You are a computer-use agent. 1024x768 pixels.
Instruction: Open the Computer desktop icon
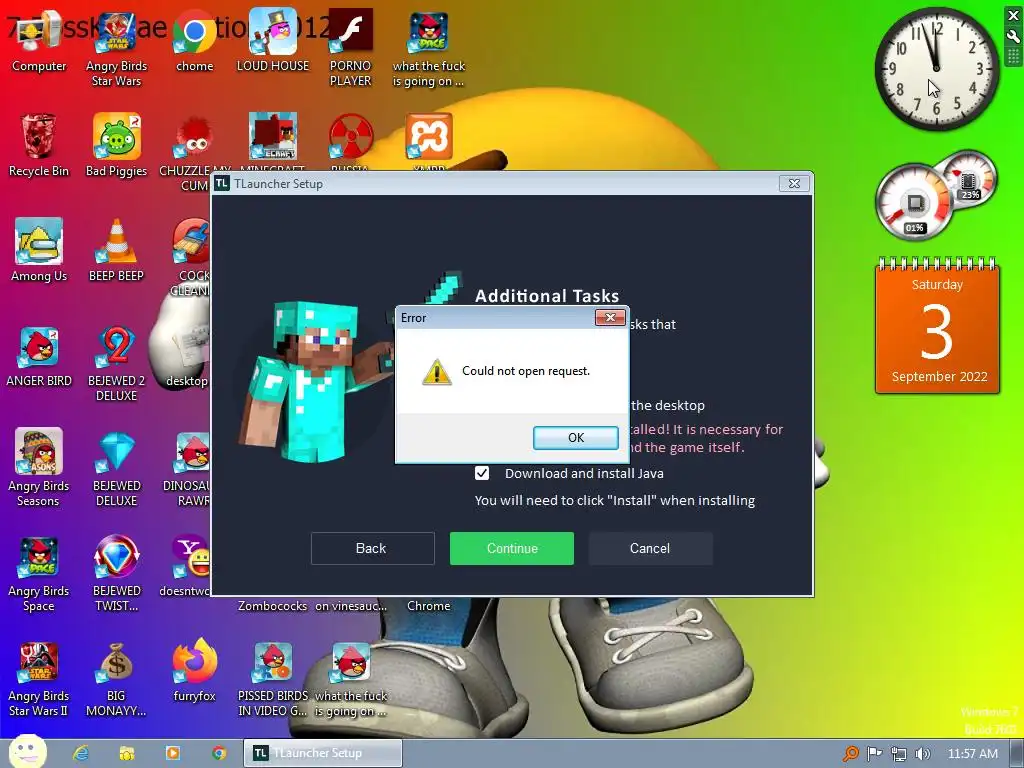coord(39,40)
